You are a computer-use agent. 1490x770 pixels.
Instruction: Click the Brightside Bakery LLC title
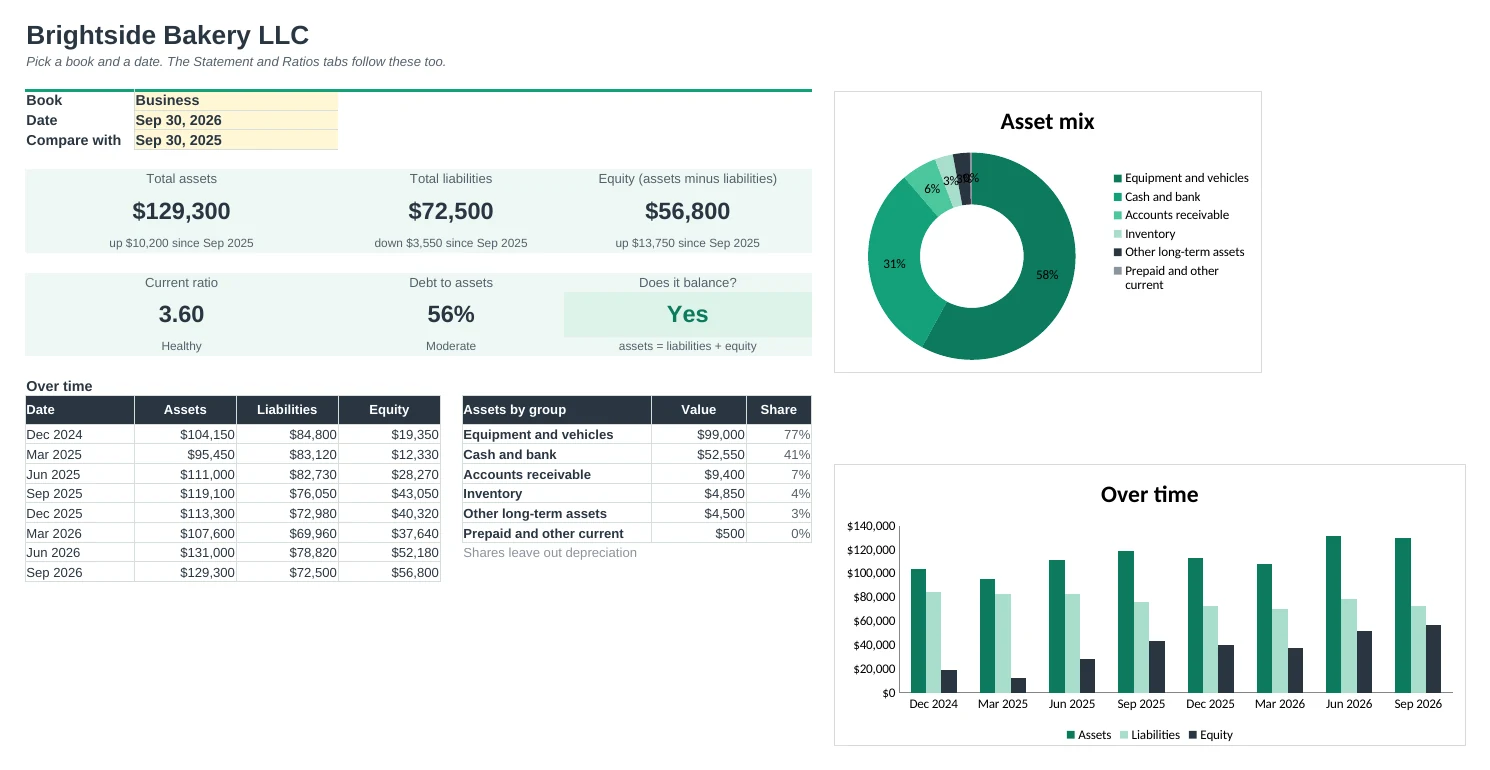pos(168,35)
